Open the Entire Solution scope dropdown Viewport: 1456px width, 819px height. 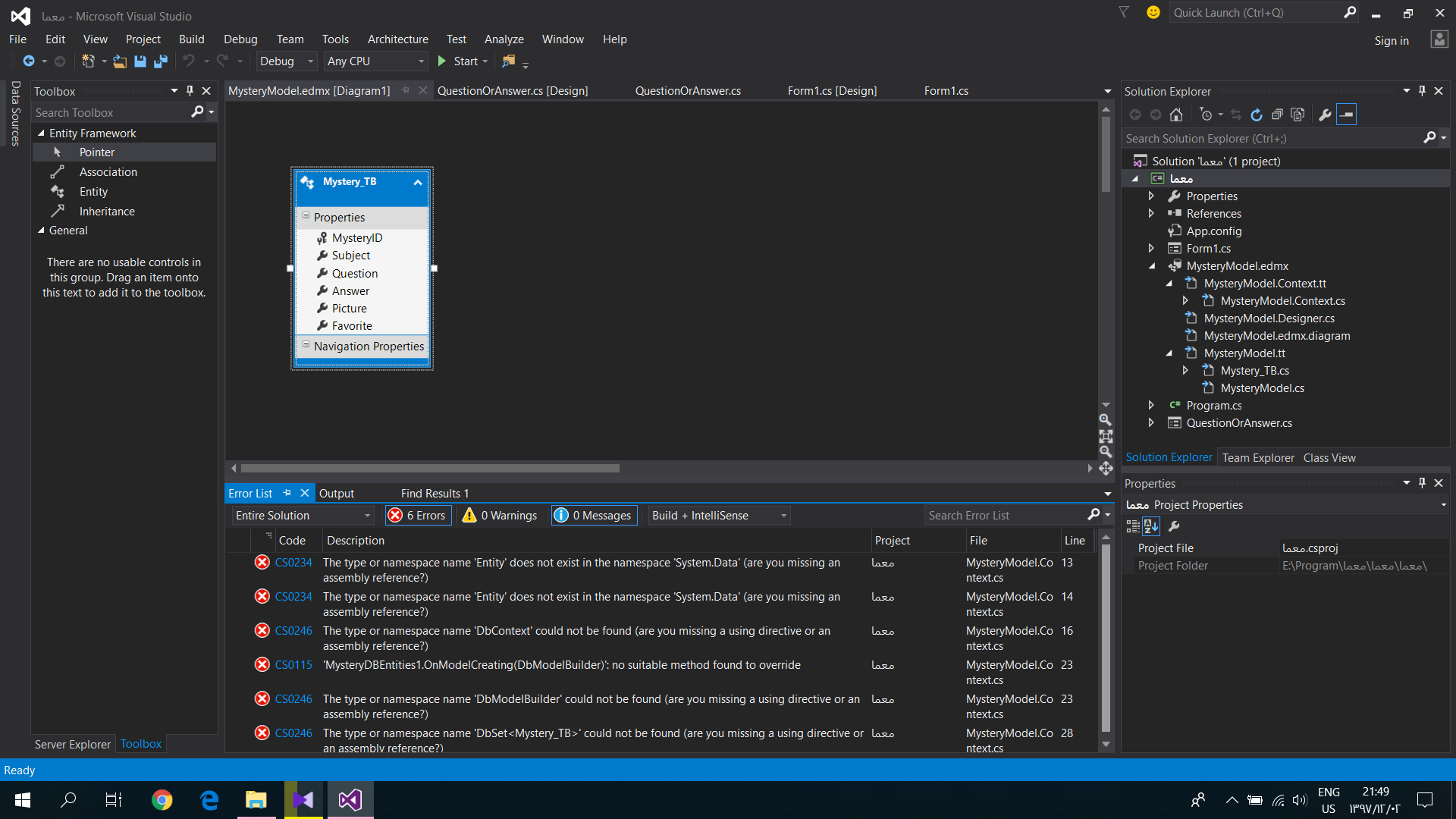[303, 516]
